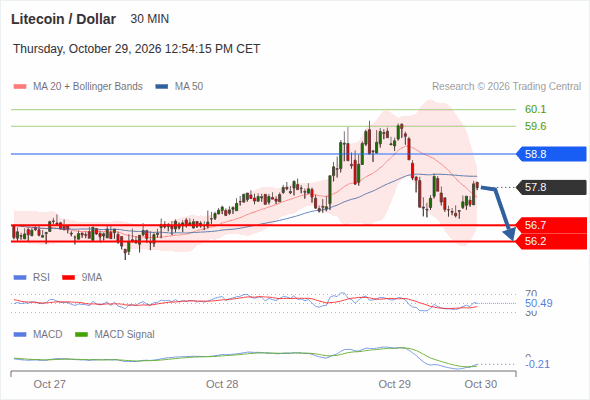Click the MA 50 blue legend swatch
The image size is (590, 400).
162,87
